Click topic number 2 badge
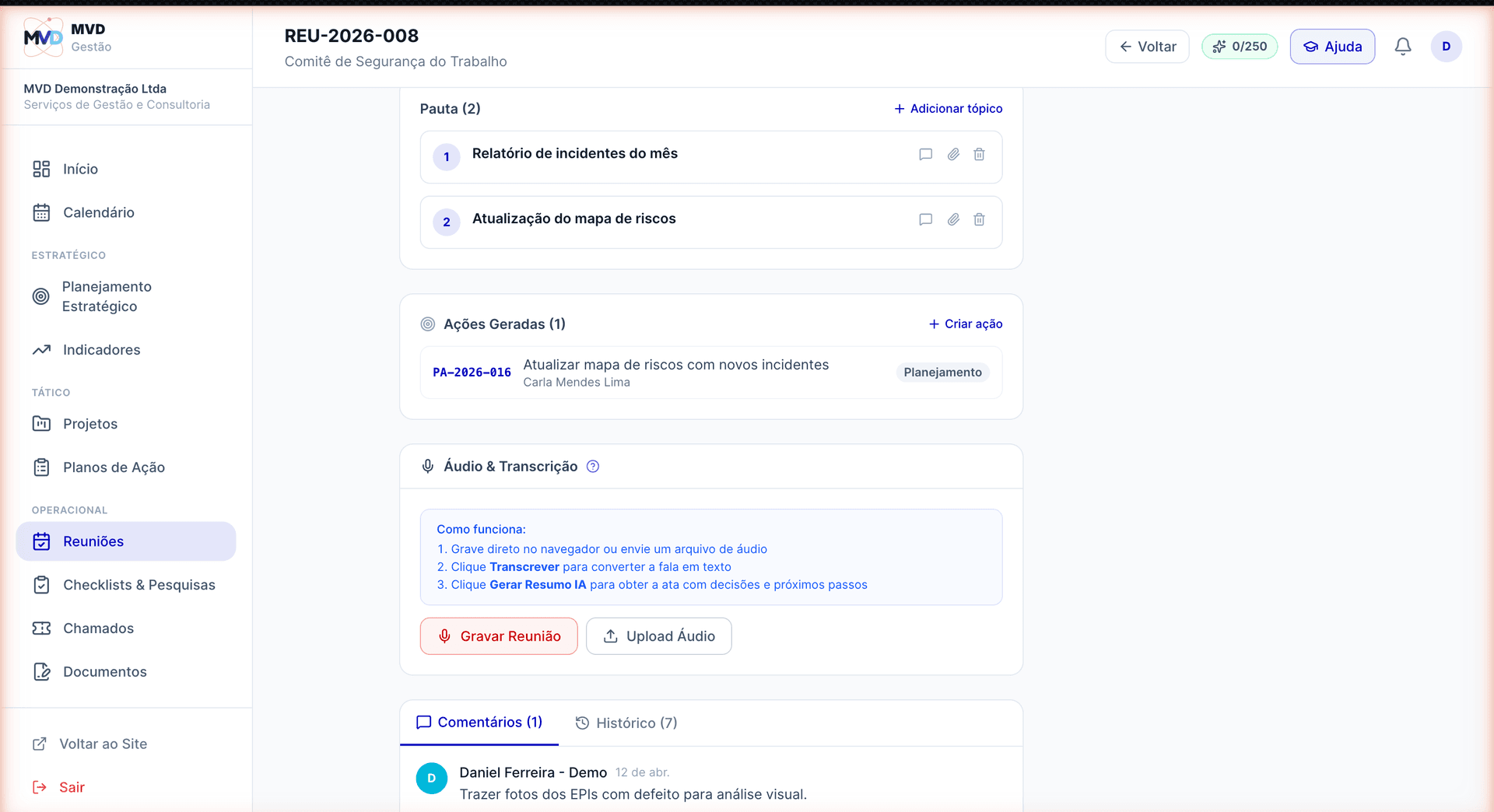 click(x=447, y=222)
